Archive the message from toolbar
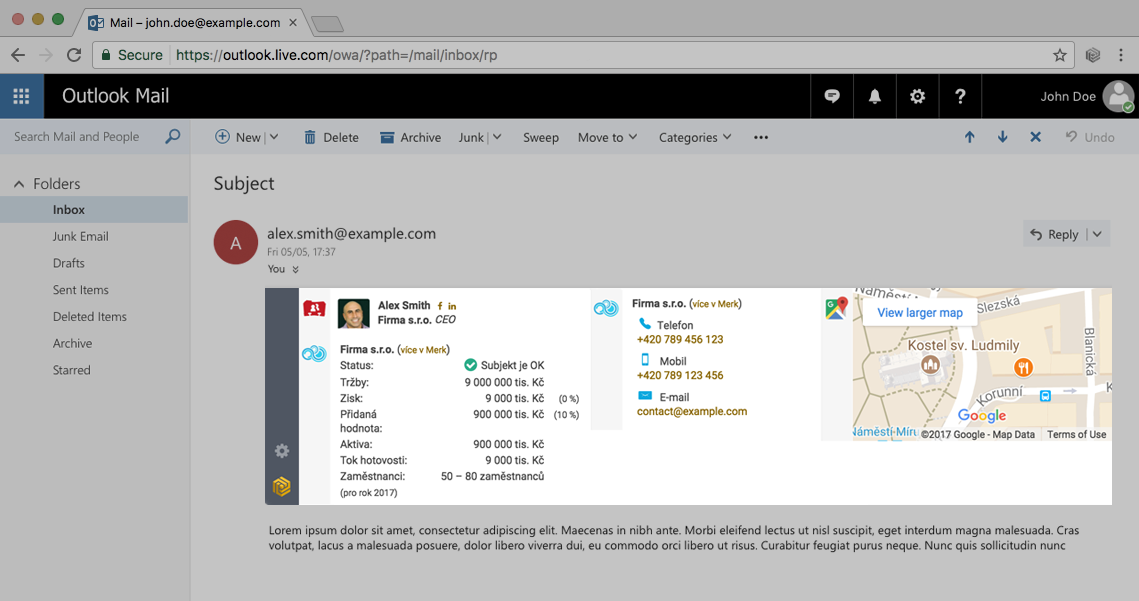This screenshot has height=601, width=1139. tap(410, 137)
